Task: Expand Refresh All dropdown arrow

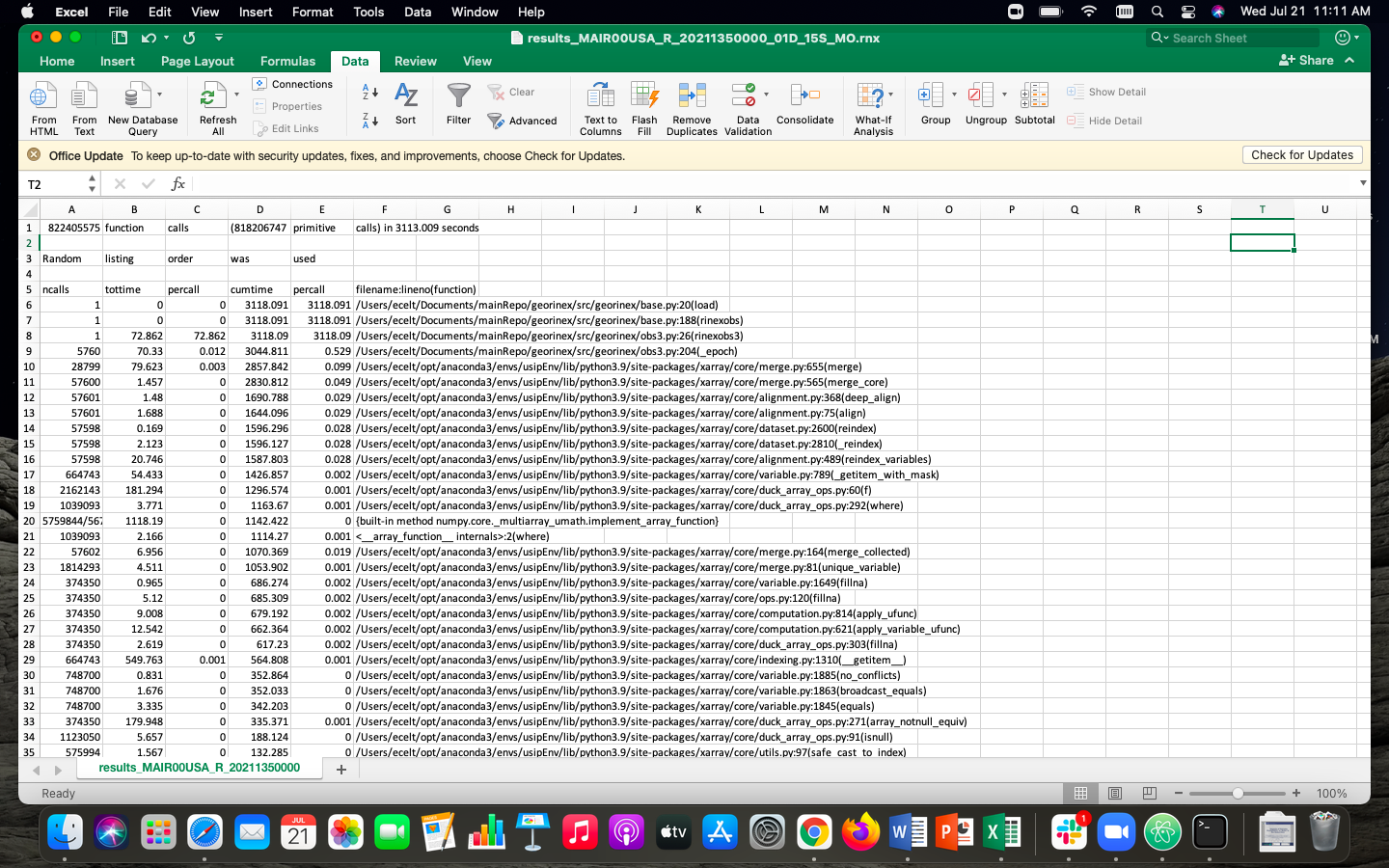Action: click(x=236, y=95)
